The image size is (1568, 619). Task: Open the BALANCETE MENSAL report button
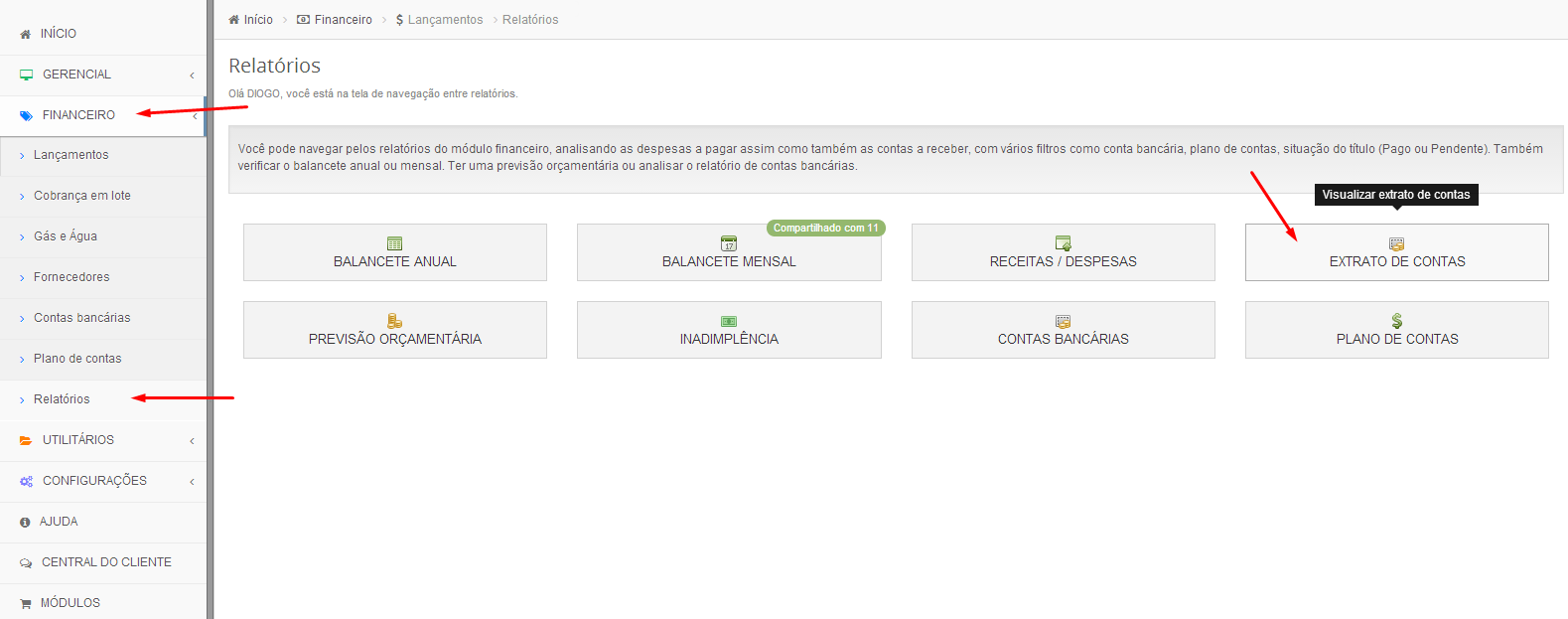pyautogui.click(x=729, y=252)
